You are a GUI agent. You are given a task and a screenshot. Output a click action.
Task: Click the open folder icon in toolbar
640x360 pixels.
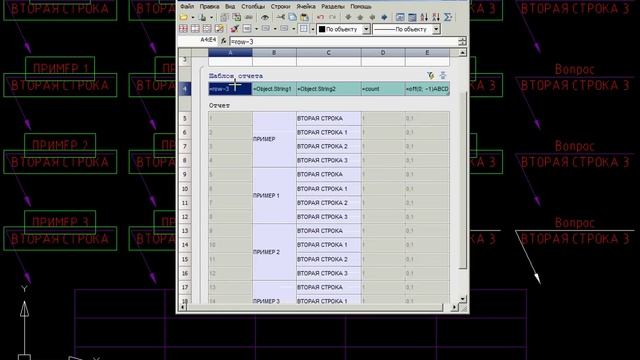tap(184, 18)
